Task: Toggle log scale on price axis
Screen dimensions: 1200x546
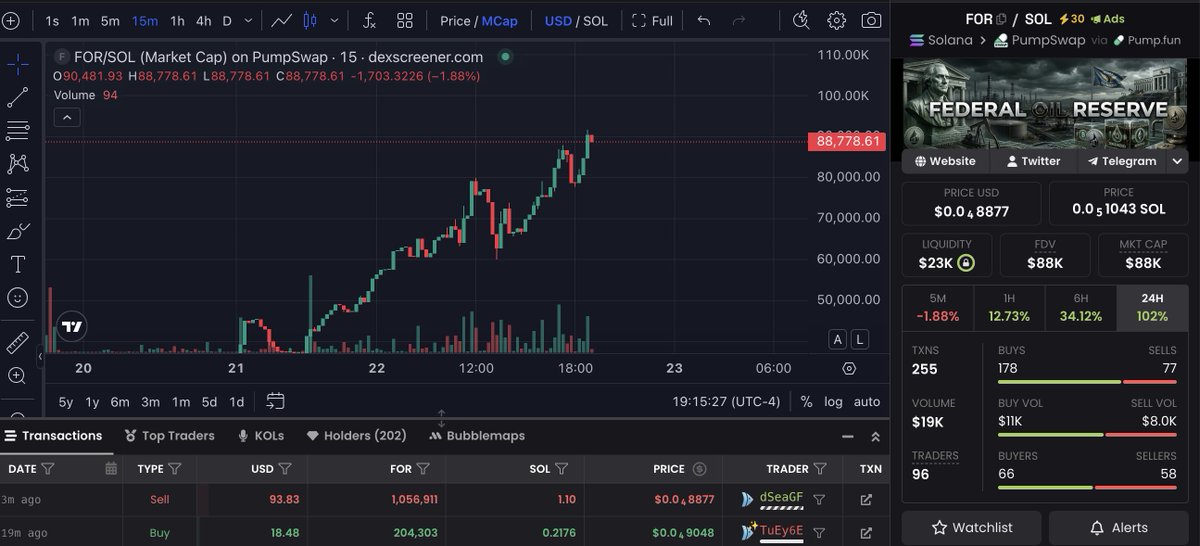Action: click(833, 401)
